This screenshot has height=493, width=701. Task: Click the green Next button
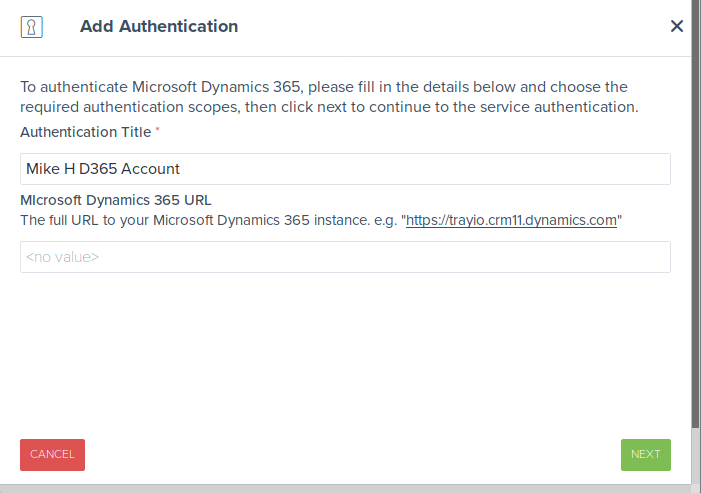tap(645, 454)
